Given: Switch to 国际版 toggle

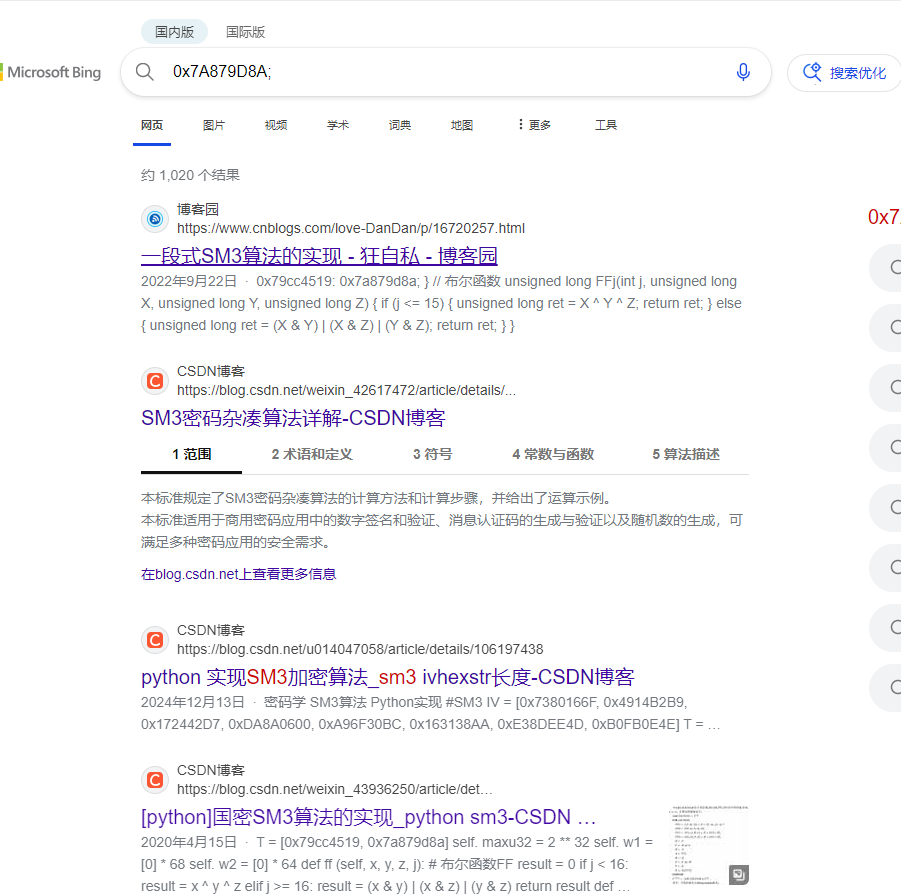Looking at the screenshot, I should point(245,32).
